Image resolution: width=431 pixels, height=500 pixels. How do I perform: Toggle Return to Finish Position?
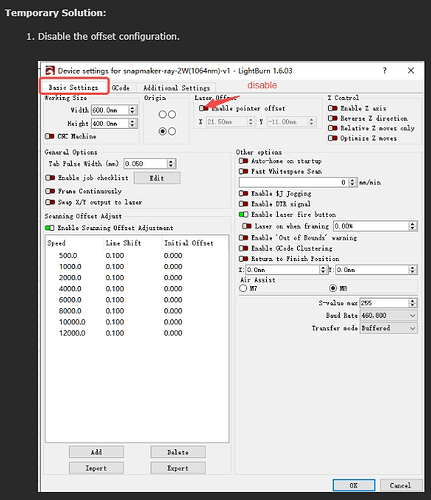(x=244, y=259)
